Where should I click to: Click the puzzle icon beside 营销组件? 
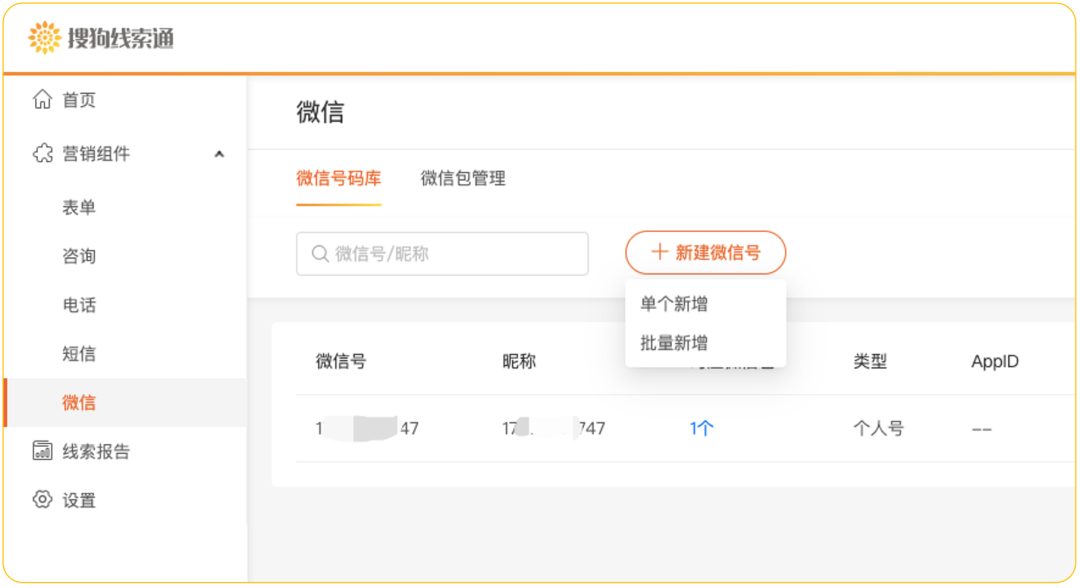click(43, 153)
